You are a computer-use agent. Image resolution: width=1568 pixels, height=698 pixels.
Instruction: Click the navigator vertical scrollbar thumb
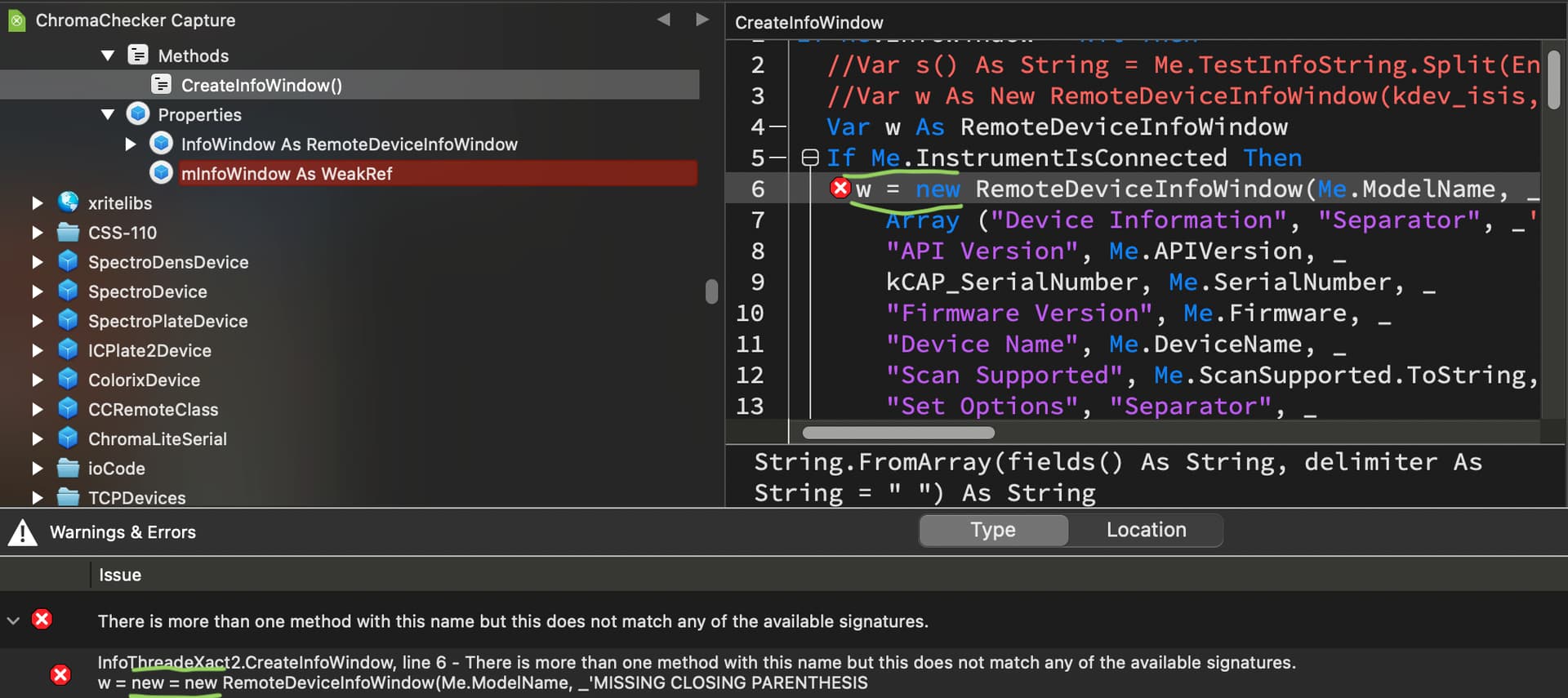[x=711, y=291]
